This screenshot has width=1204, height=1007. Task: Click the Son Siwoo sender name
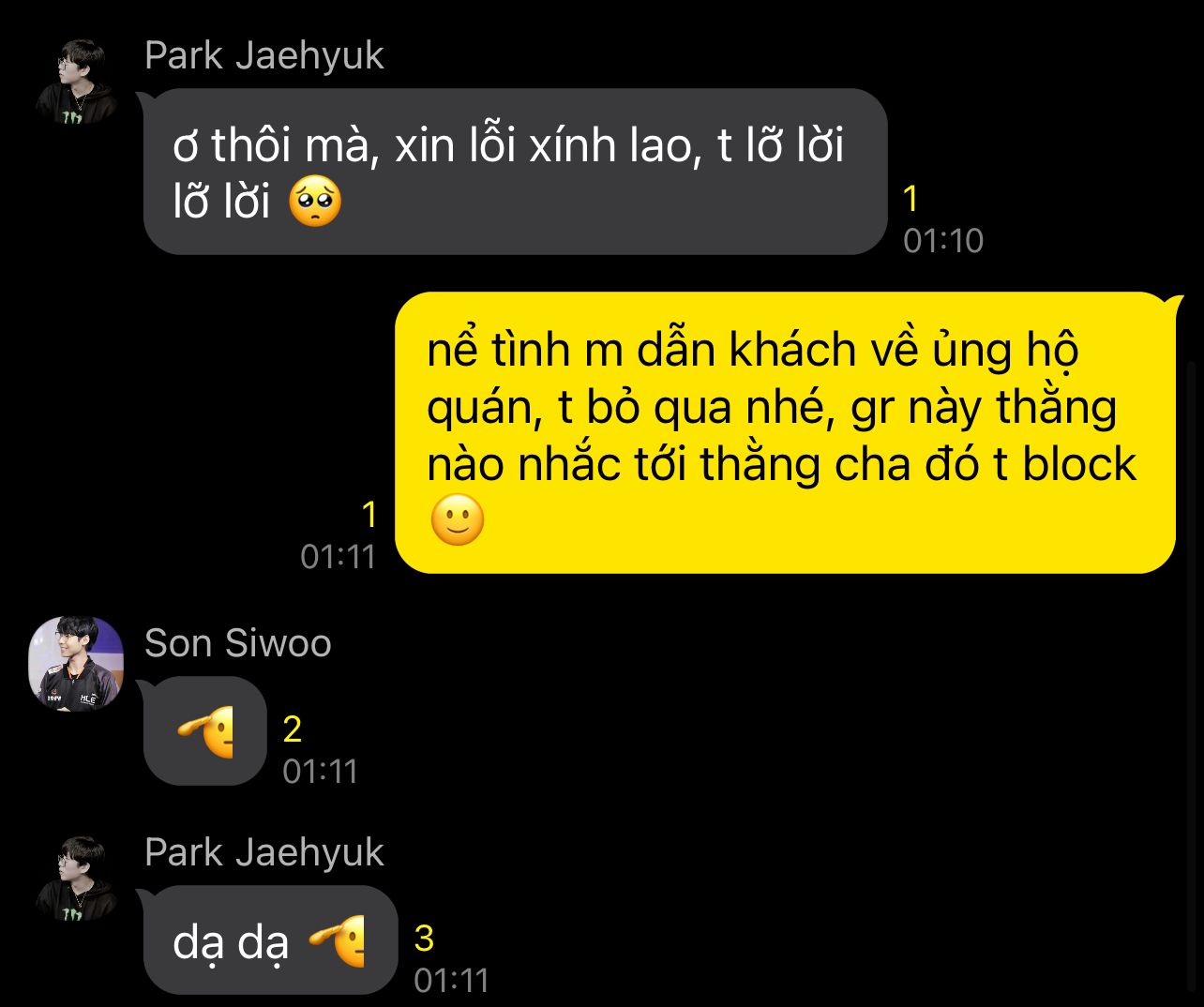[x=237, y=643]
